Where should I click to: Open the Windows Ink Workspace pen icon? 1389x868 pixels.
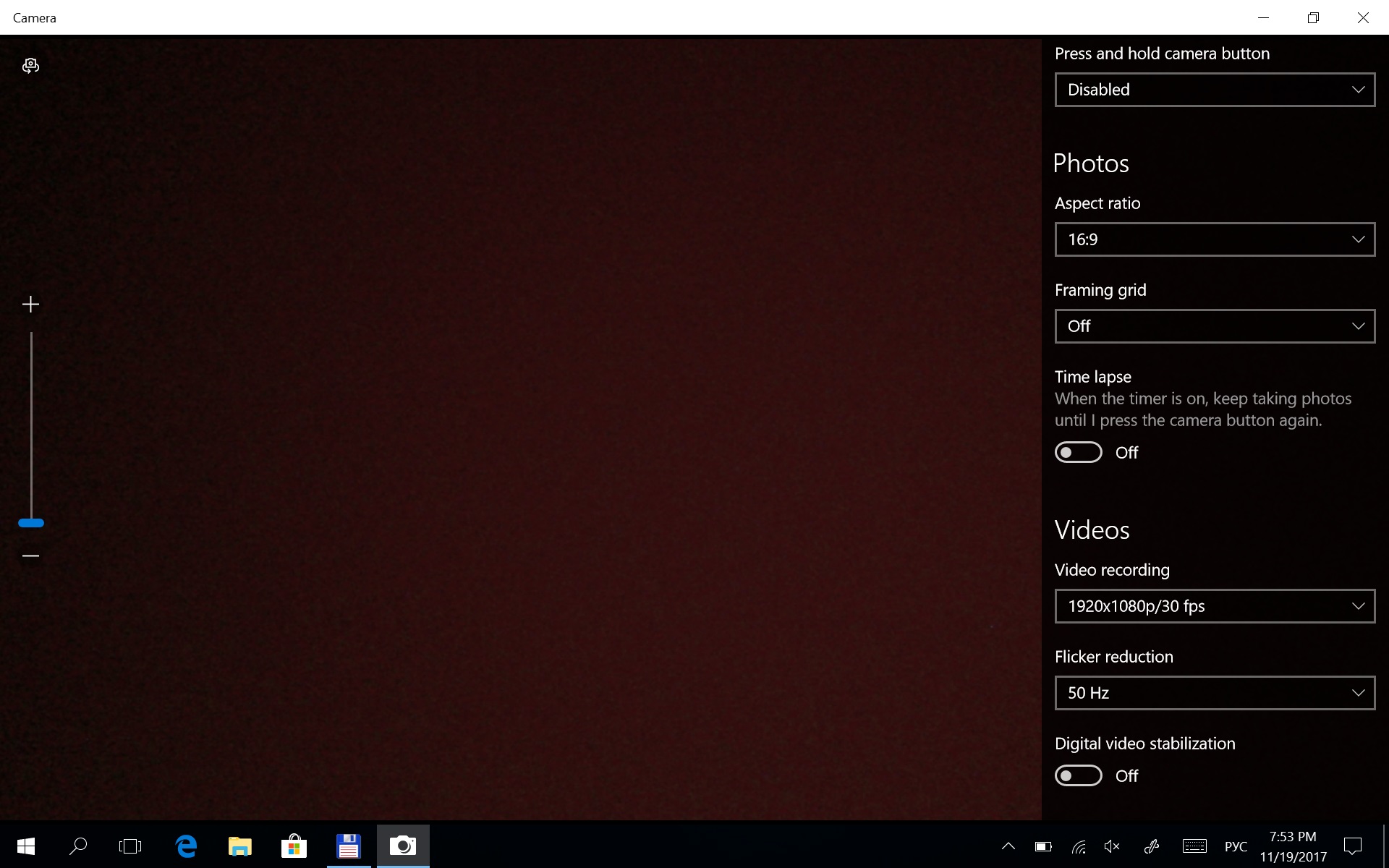1151,846
